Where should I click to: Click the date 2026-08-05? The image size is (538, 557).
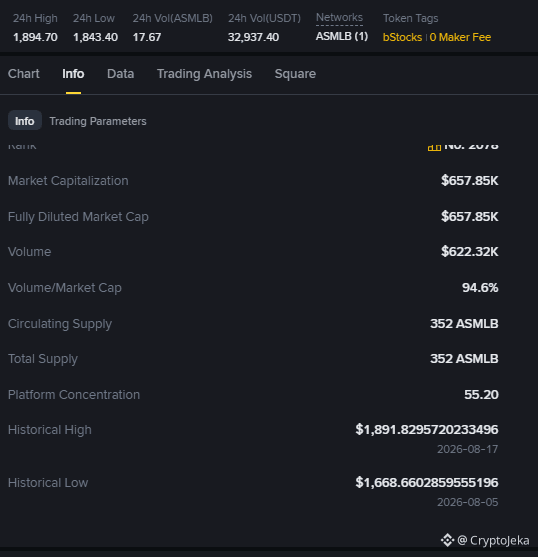click(x=467, y=502)
